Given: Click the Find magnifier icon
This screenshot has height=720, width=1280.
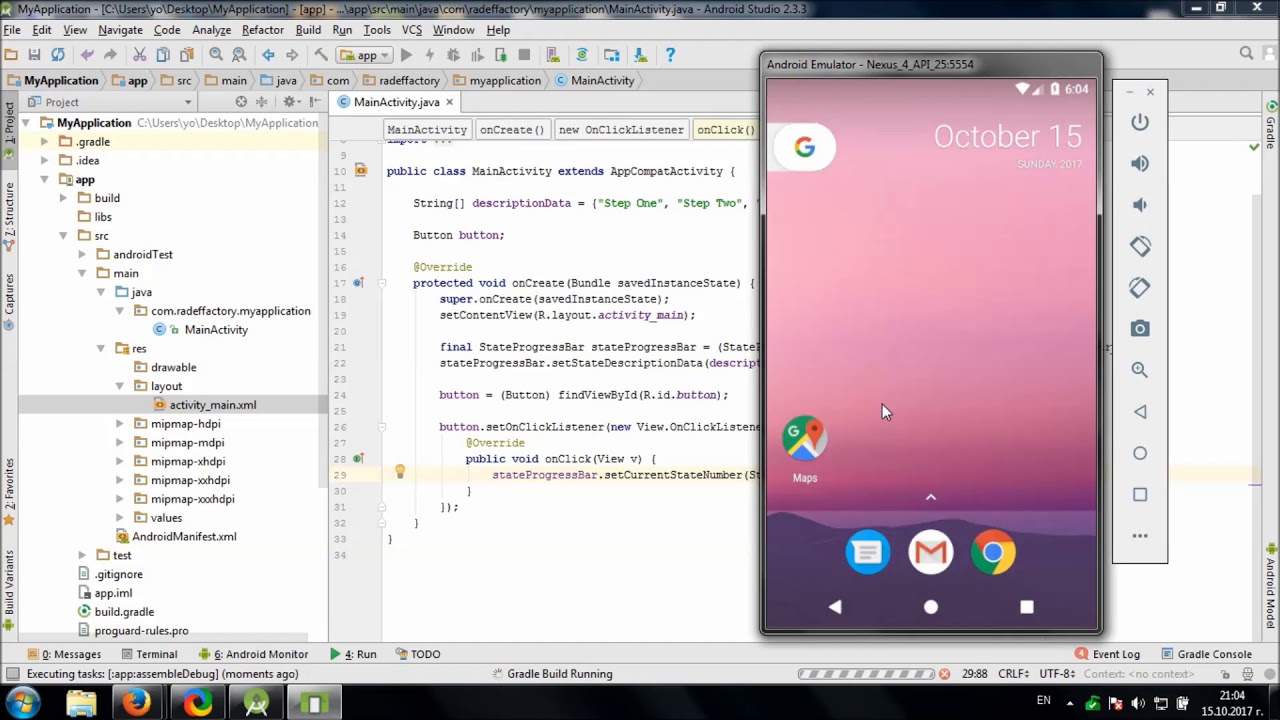Looking at the screenshot, I should [x=216, y=55].
